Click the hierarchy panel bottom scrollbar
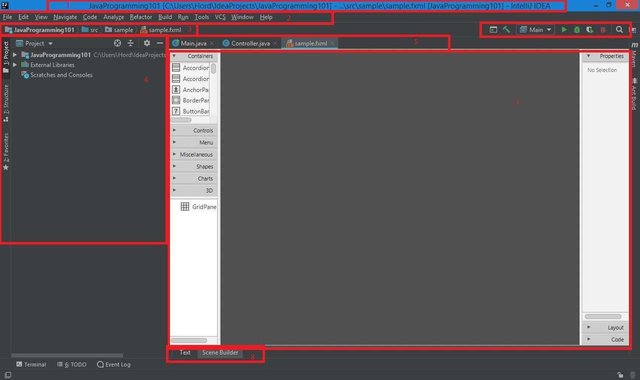Screen dimensions: 640x380 (189, 340)
